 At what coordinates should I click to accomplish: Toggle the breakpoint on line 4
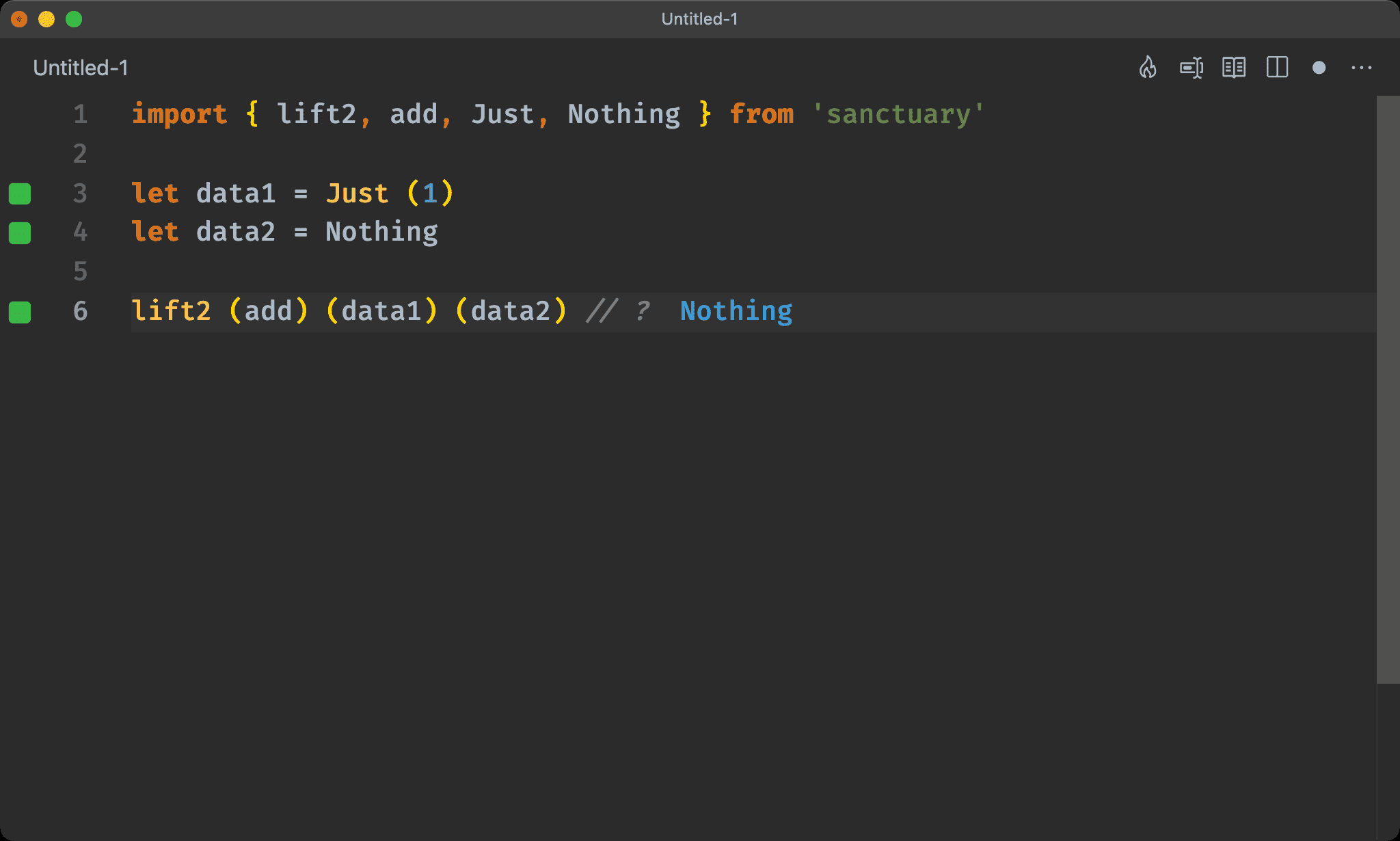point(21,232)
